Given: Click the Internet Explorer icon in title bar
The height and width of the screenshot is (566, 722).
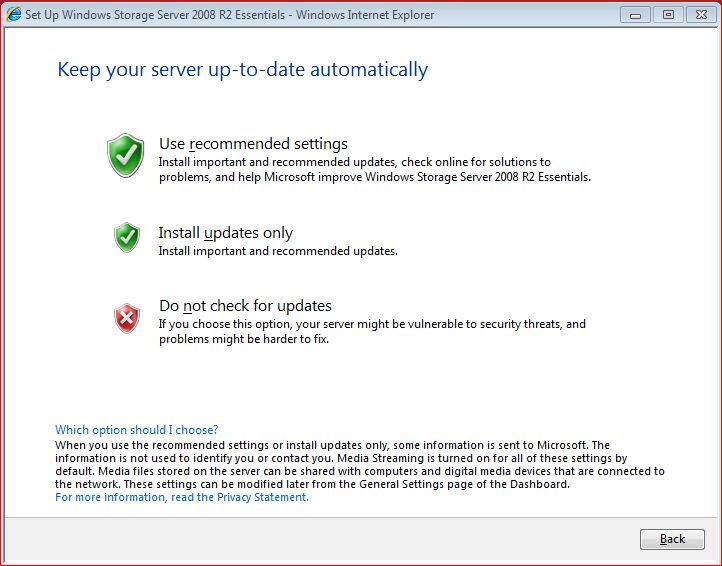Looking at the screenshot, I should tap(13, 14).
